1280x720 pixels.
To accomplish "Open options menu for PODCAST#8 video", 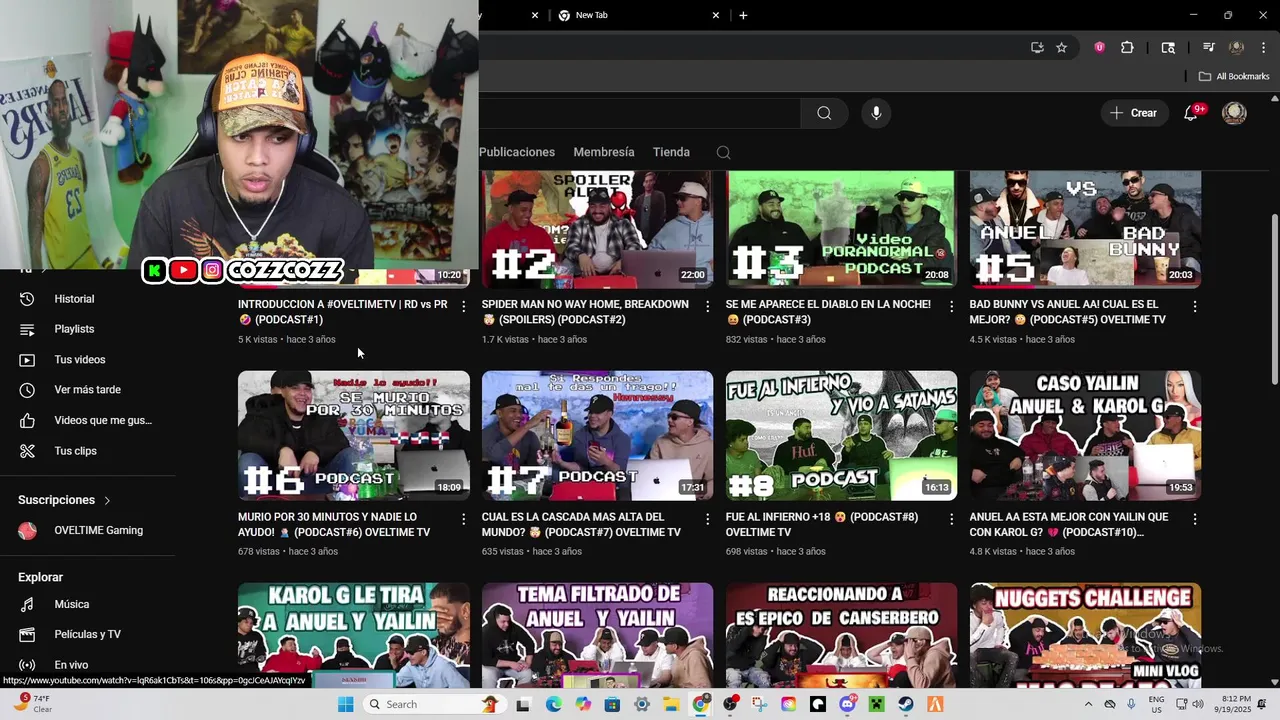I will pos(951,519).
